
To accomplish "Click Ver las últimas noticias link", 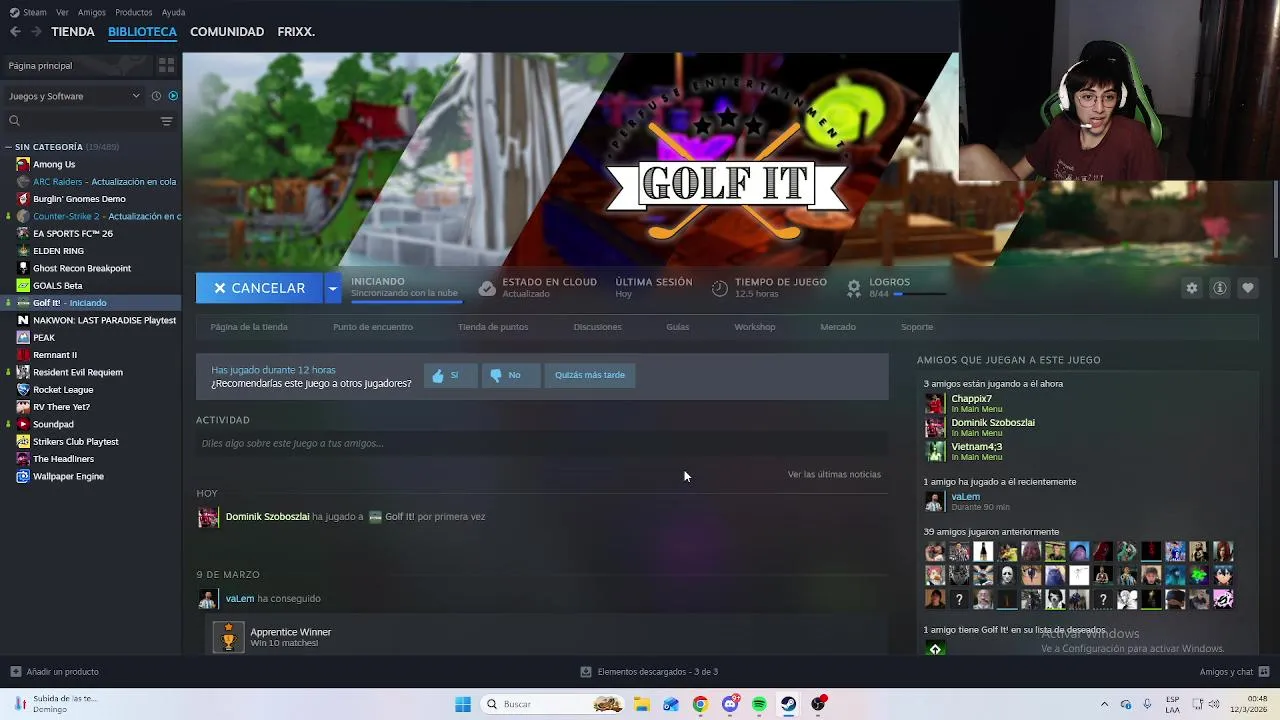I will 834,474.
